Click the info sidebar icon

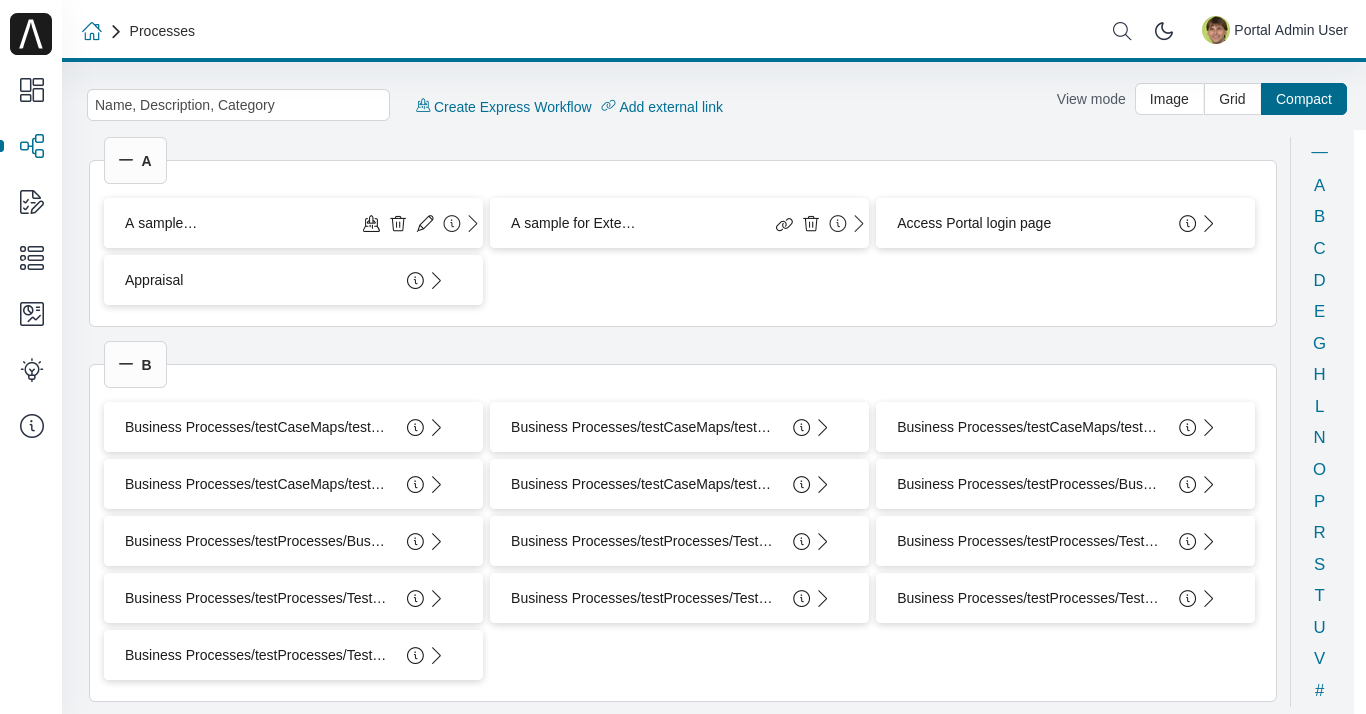[32, 426]
